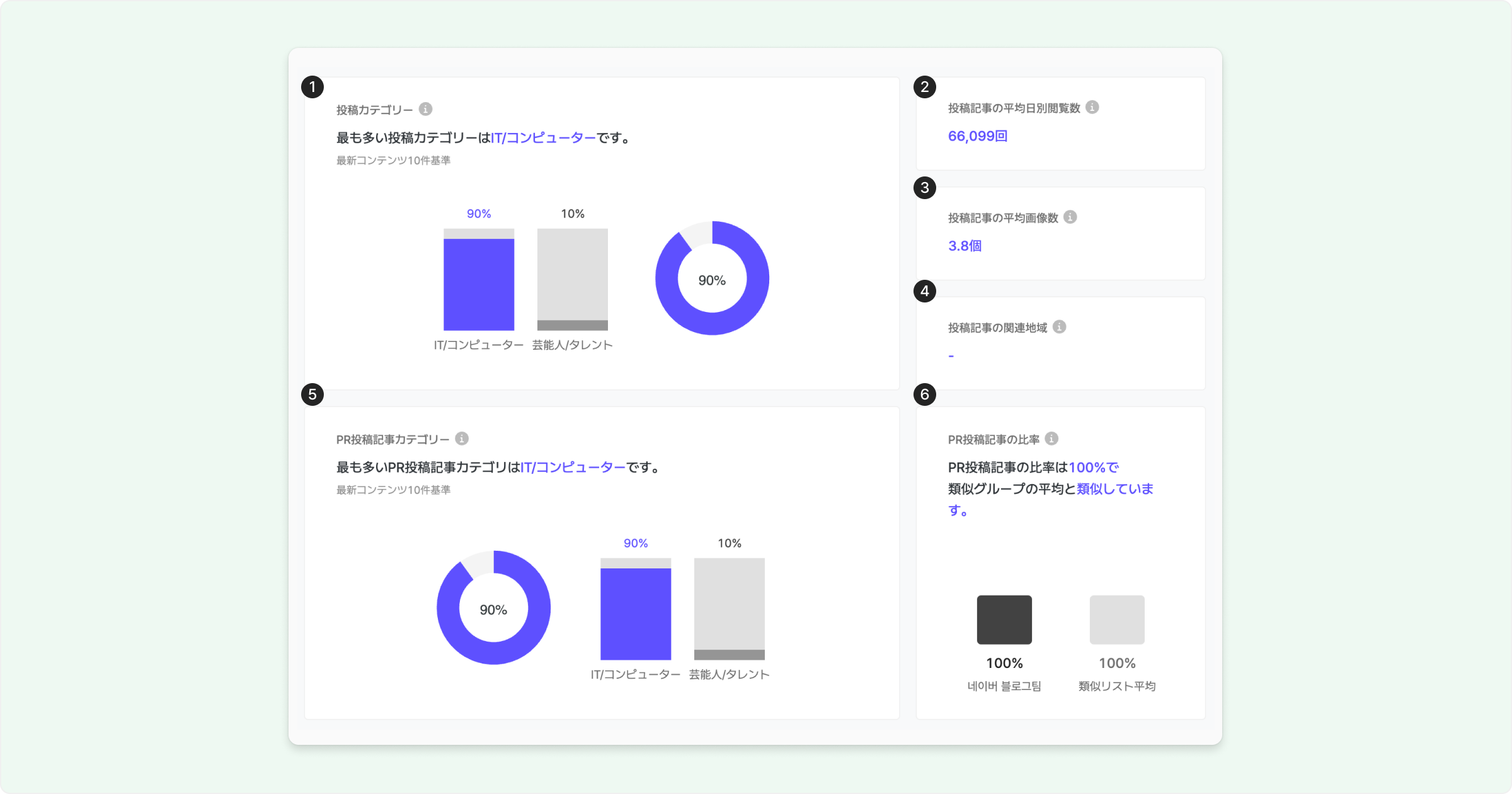This screenshot has height=794, width=1512.
Task: Click numbered badge 6 marker
Action: pos(925,394)
